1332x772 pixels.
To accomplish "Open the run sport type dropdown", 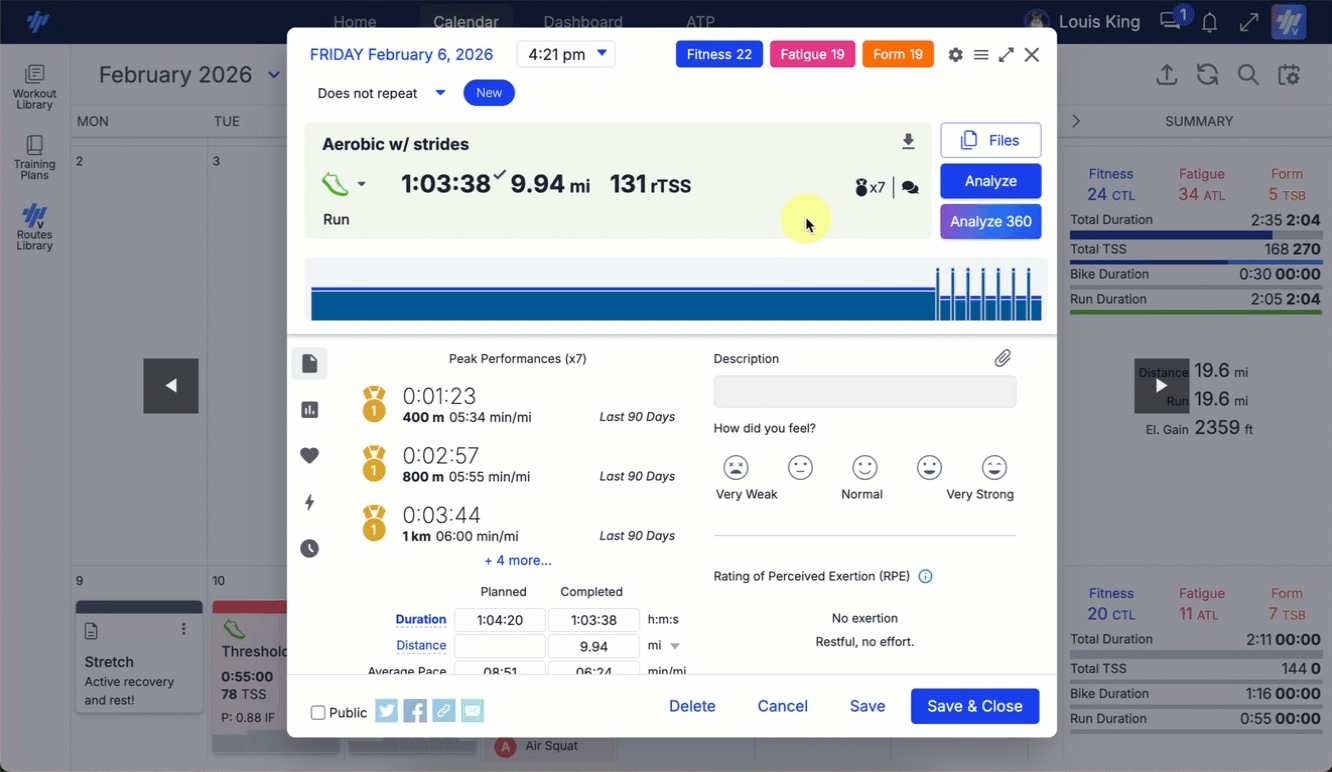I will point(344,184).
